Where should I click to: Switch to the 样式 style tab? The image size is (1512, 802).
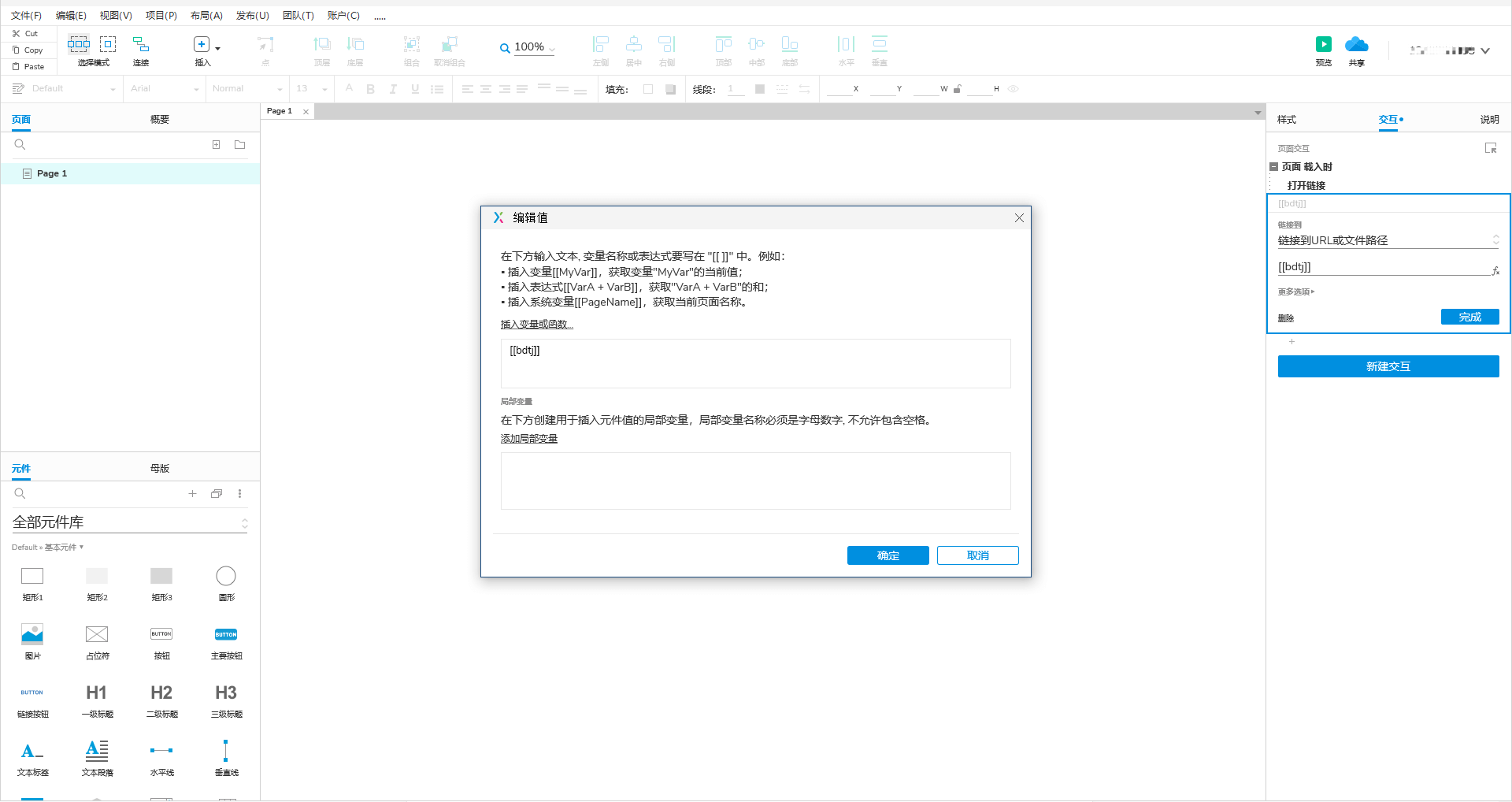click(x=1287, y=120)
